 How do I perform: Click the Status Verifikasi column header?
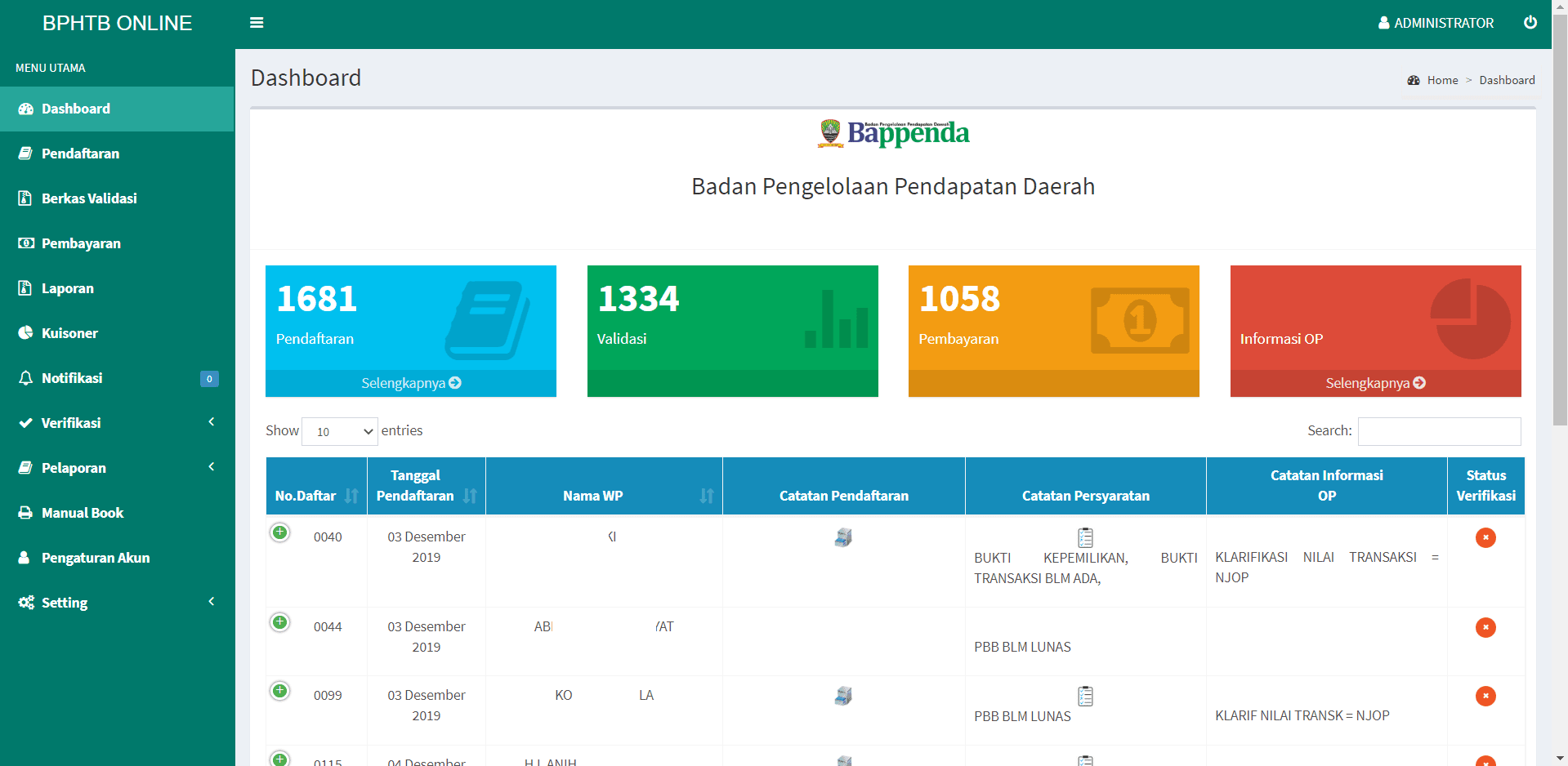pyautogui.click(x=1485, y=486)
